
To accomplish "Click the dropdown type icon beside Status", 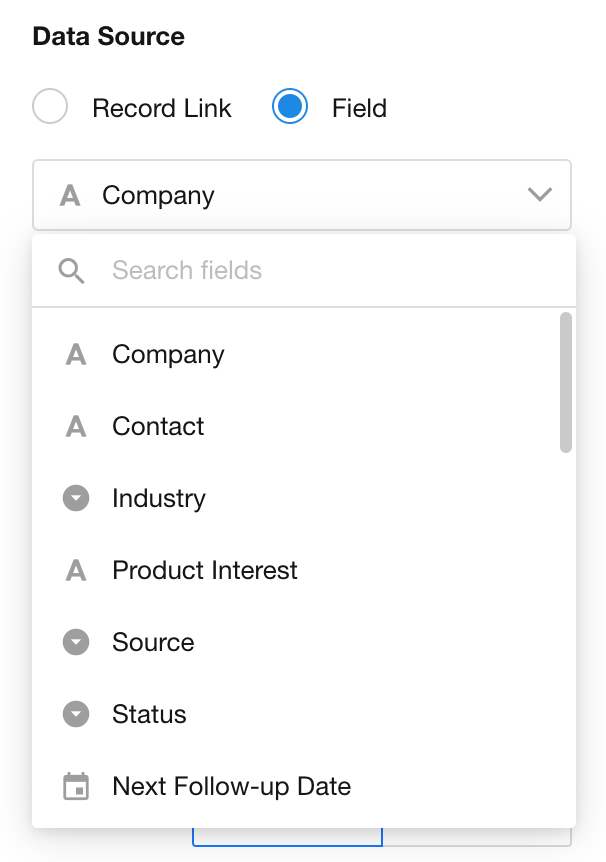I will (x=76, y=715).
